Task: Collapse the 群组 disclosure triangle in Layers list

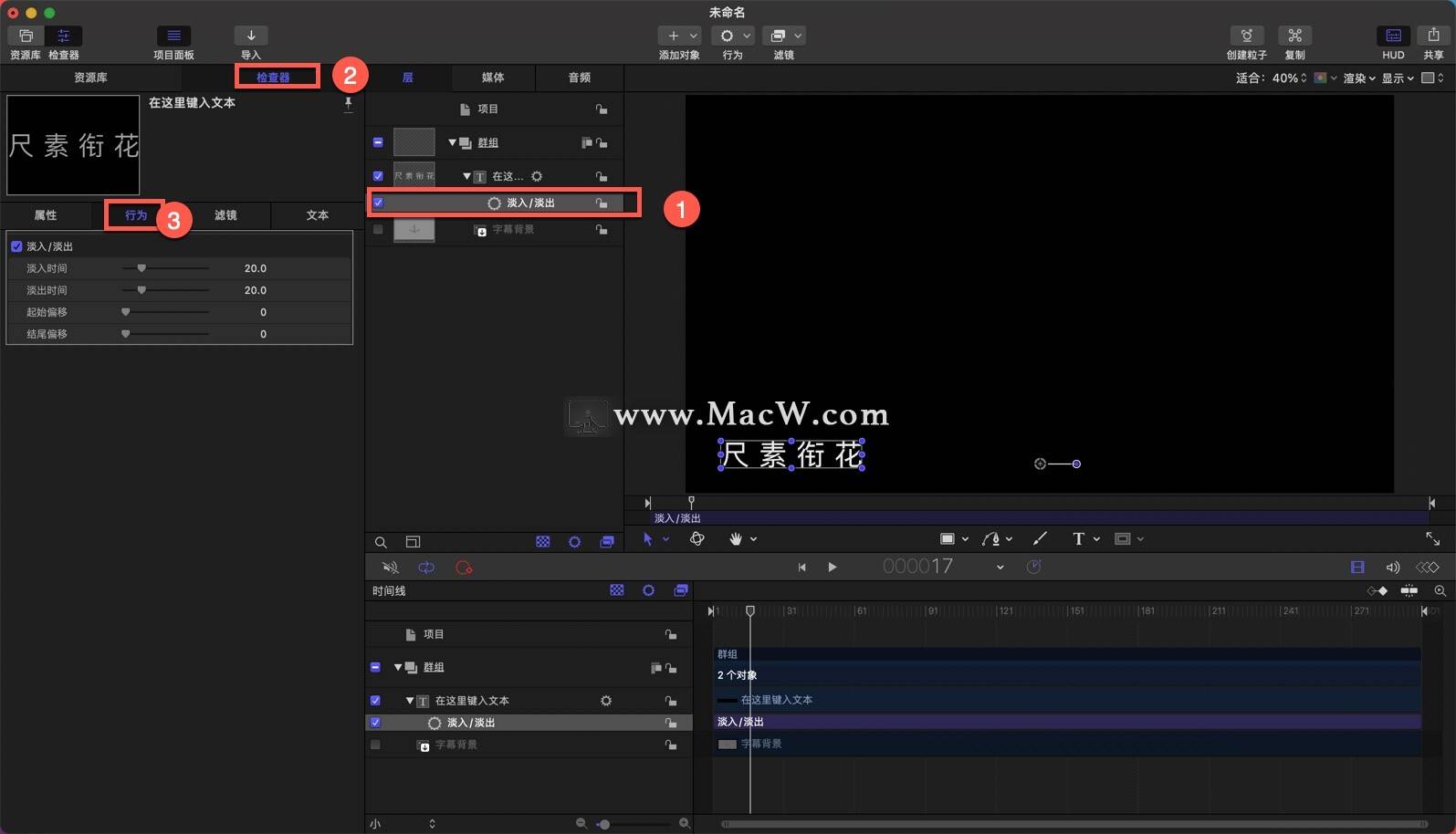Action: click(x=452, y=142)
